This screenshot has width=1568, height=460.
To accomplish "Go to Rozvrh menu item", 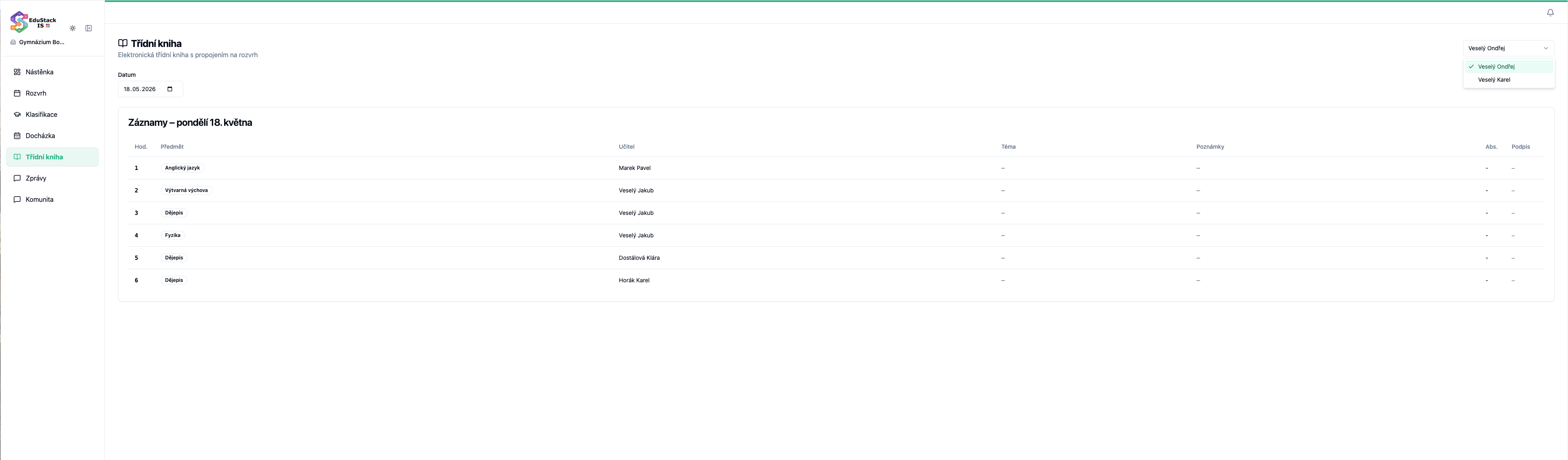I will point(52,93).
